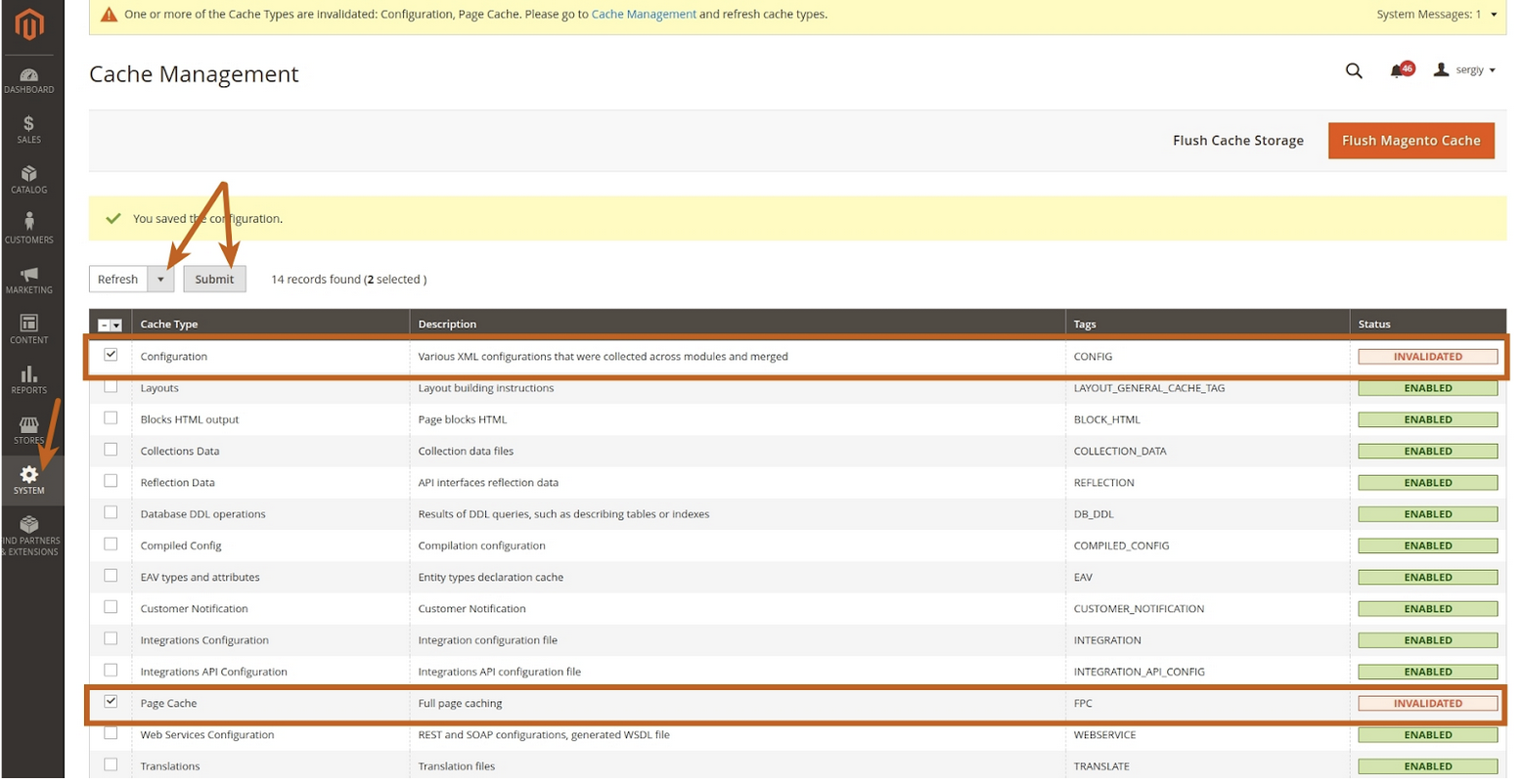Open the Catalog box icon
Viewport: 1522px width, 784px height.
coord(28,174)
